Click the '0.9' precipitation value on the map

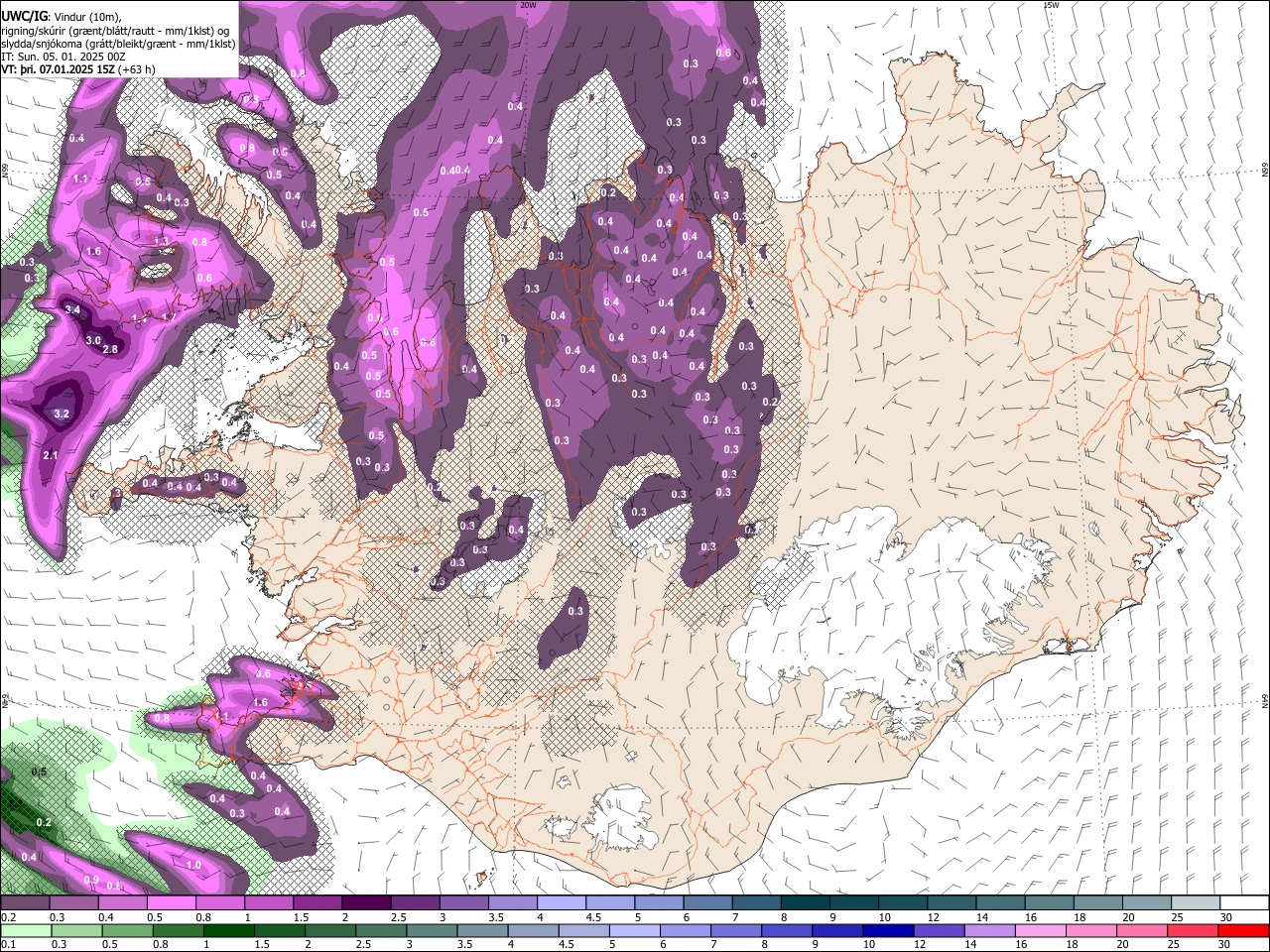pyautogui.click(x=91, y=880)
